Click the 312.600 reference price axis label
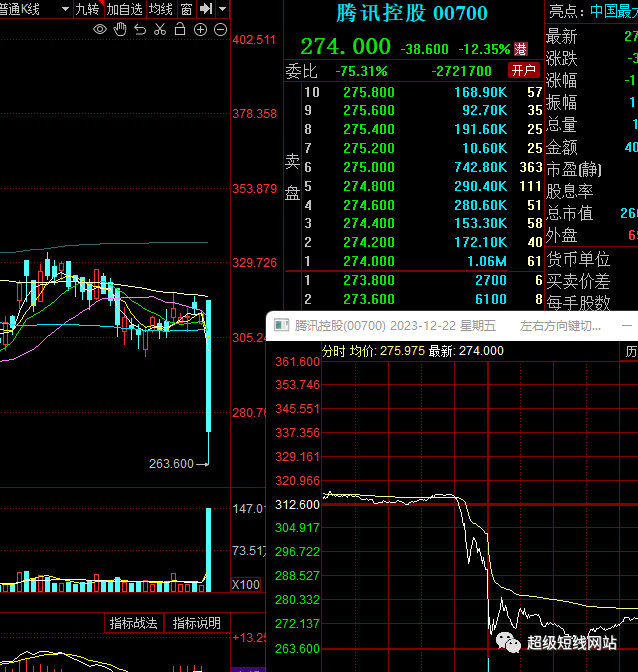 tap(297, 504)
